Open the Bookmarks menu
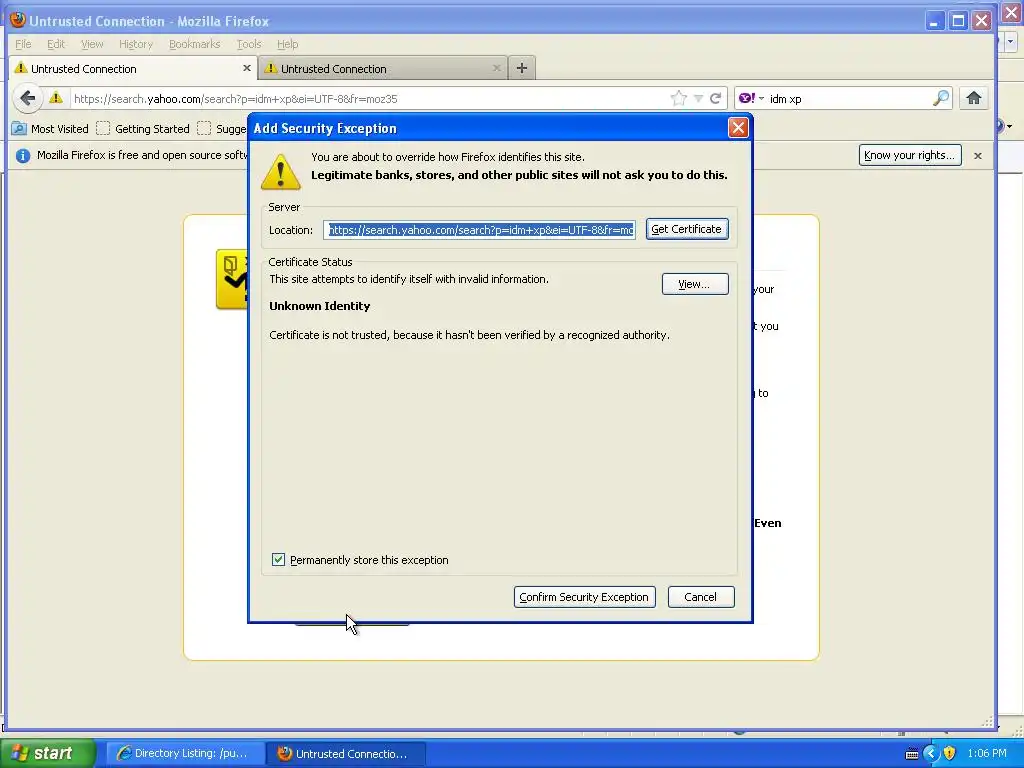 (x=195, y=44)
